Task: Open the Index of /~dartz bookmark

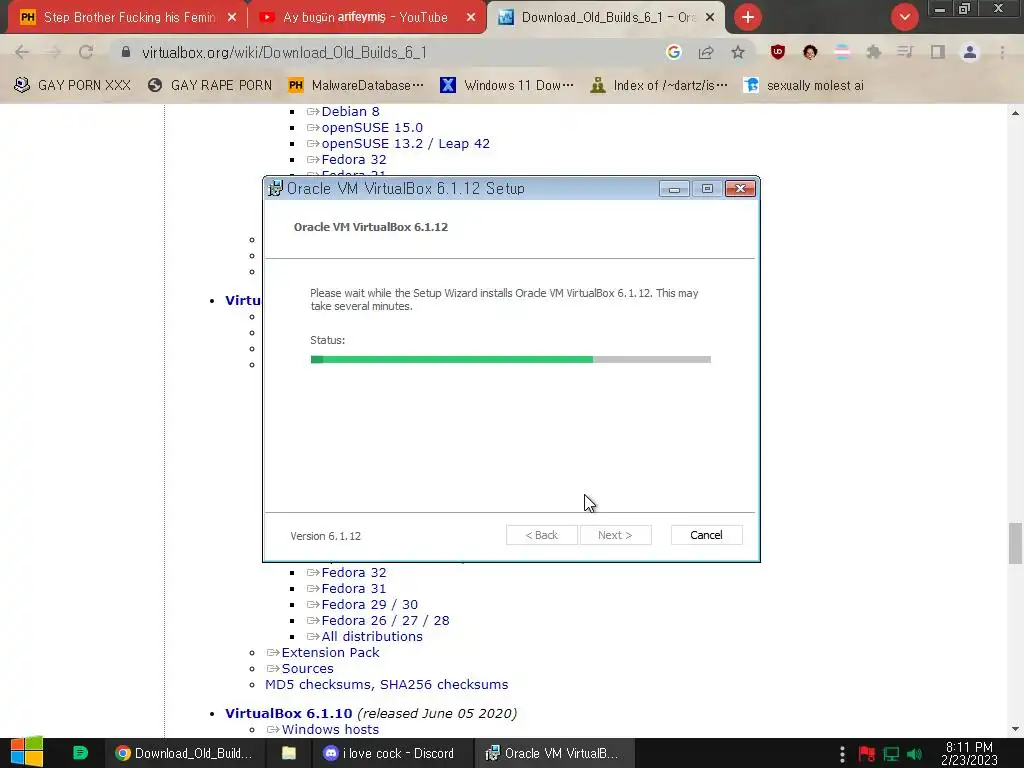Action: (x=659, y=85)
